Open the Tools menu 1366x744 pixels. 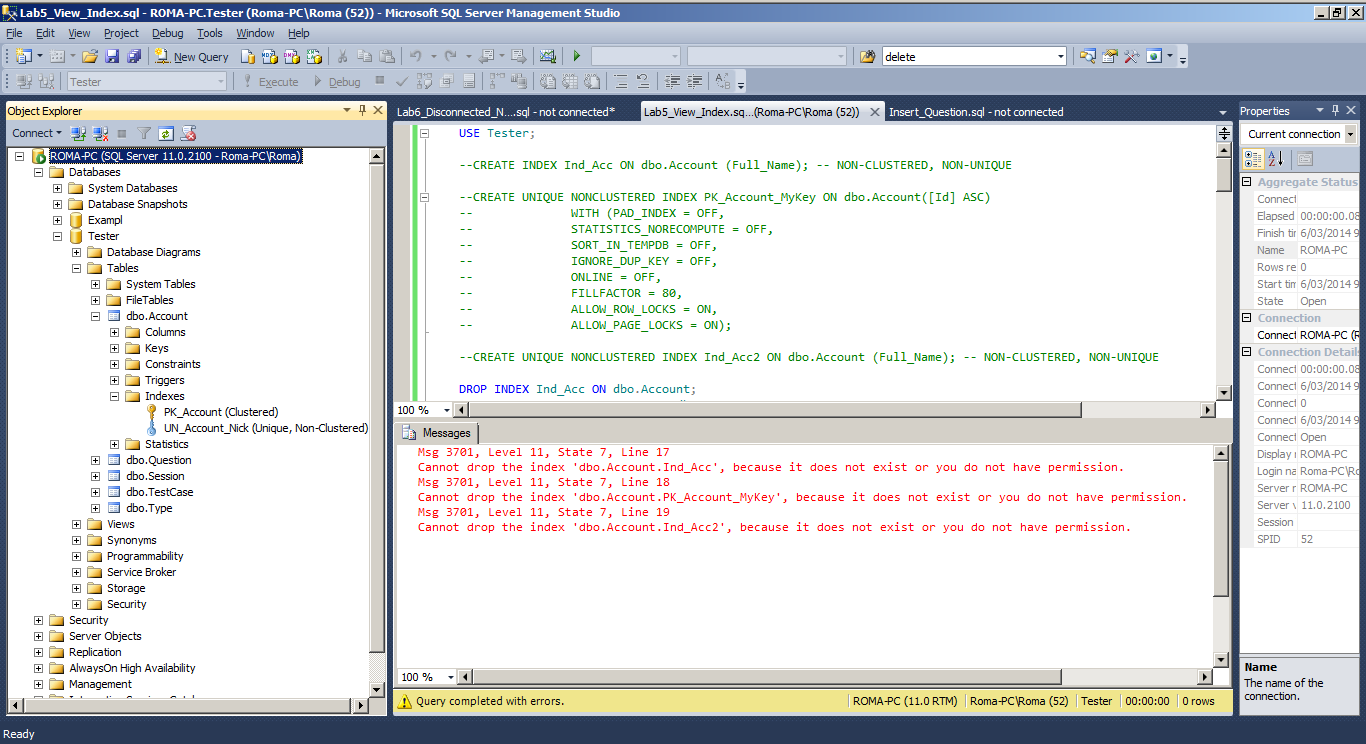point(210,33)
